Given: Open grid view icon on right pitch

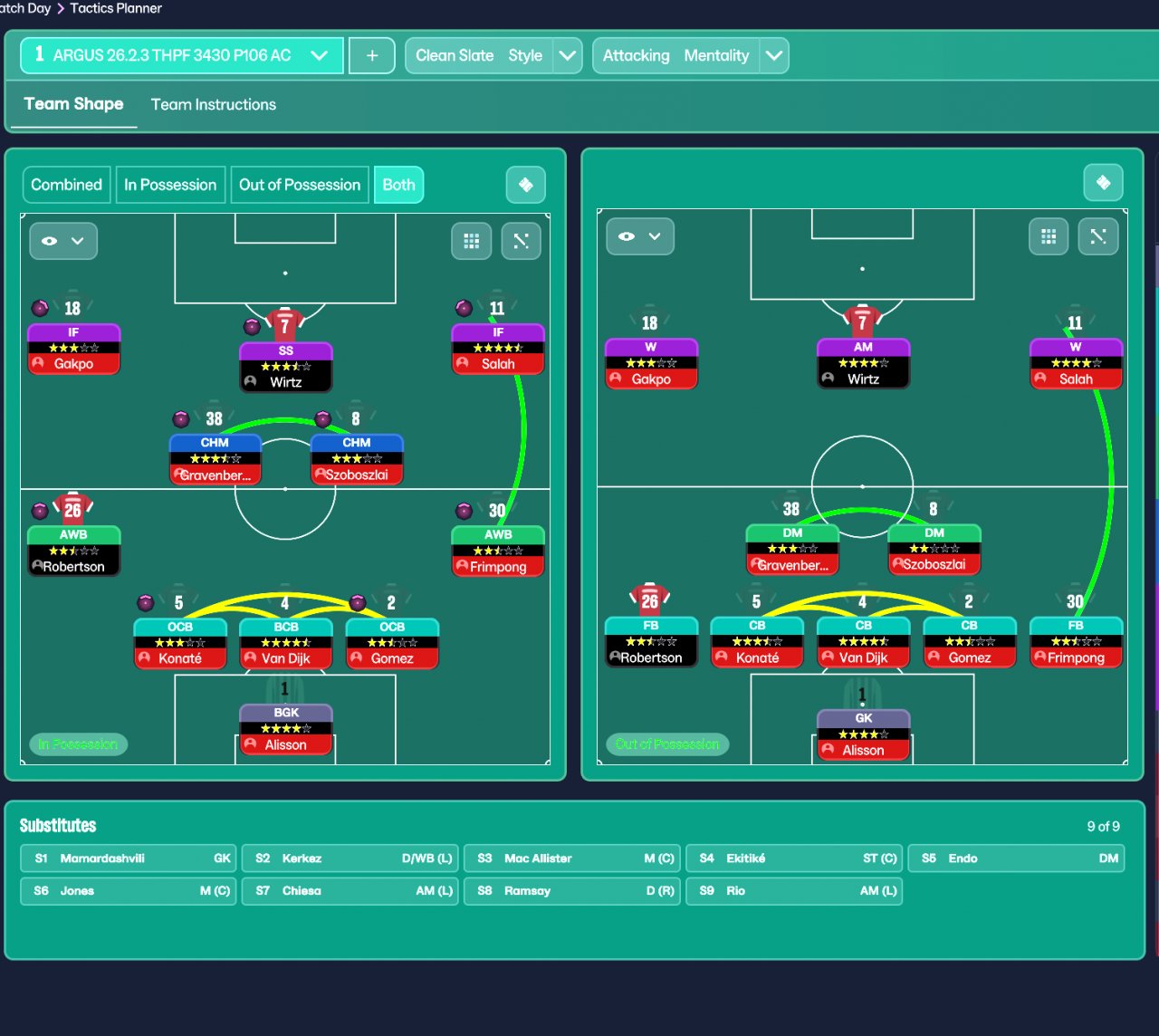Looking at the screenshot, I should [1049, 236].
